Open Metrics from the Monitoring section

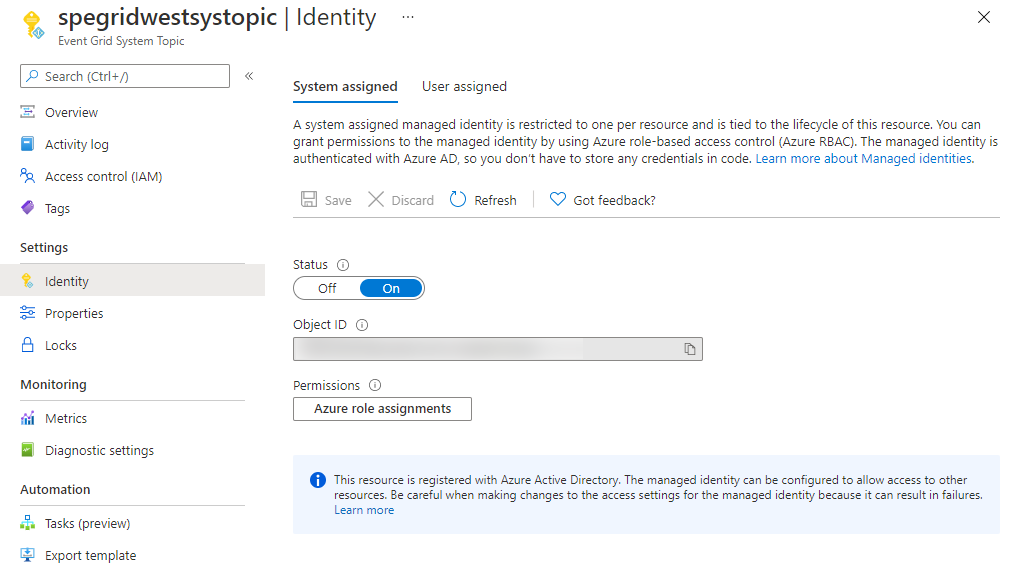pyautogui.click(x=66, y=419)
